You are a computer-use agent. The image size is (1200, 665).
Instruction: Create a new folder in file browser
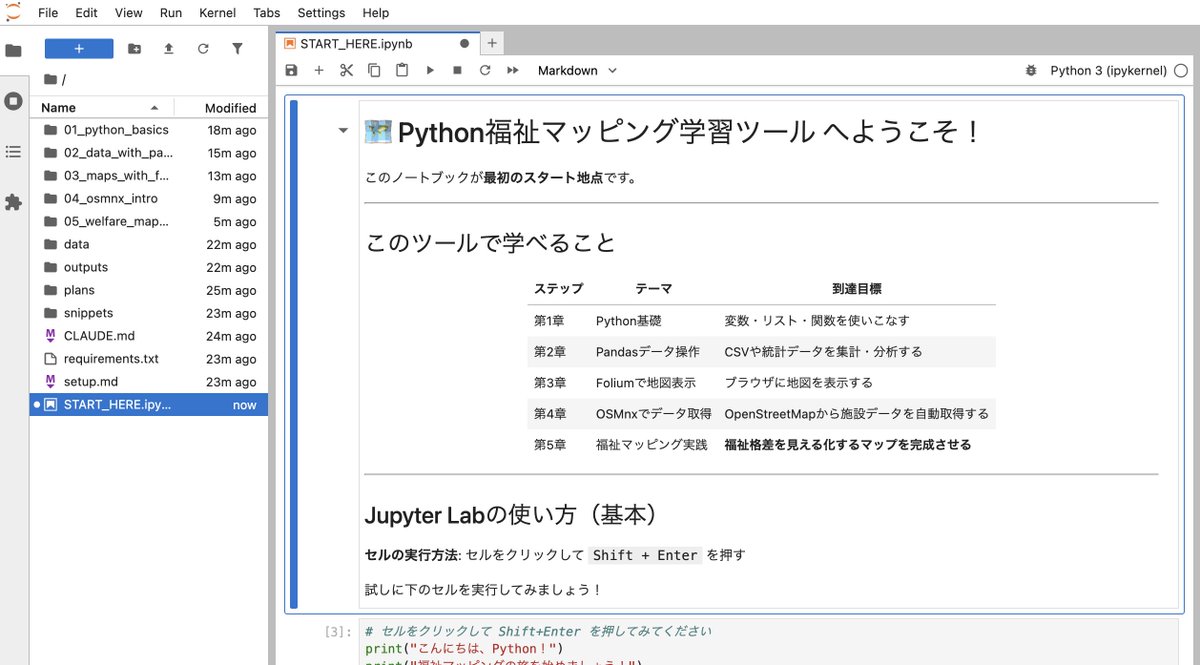pyautogui.click(x=134, y=48)
